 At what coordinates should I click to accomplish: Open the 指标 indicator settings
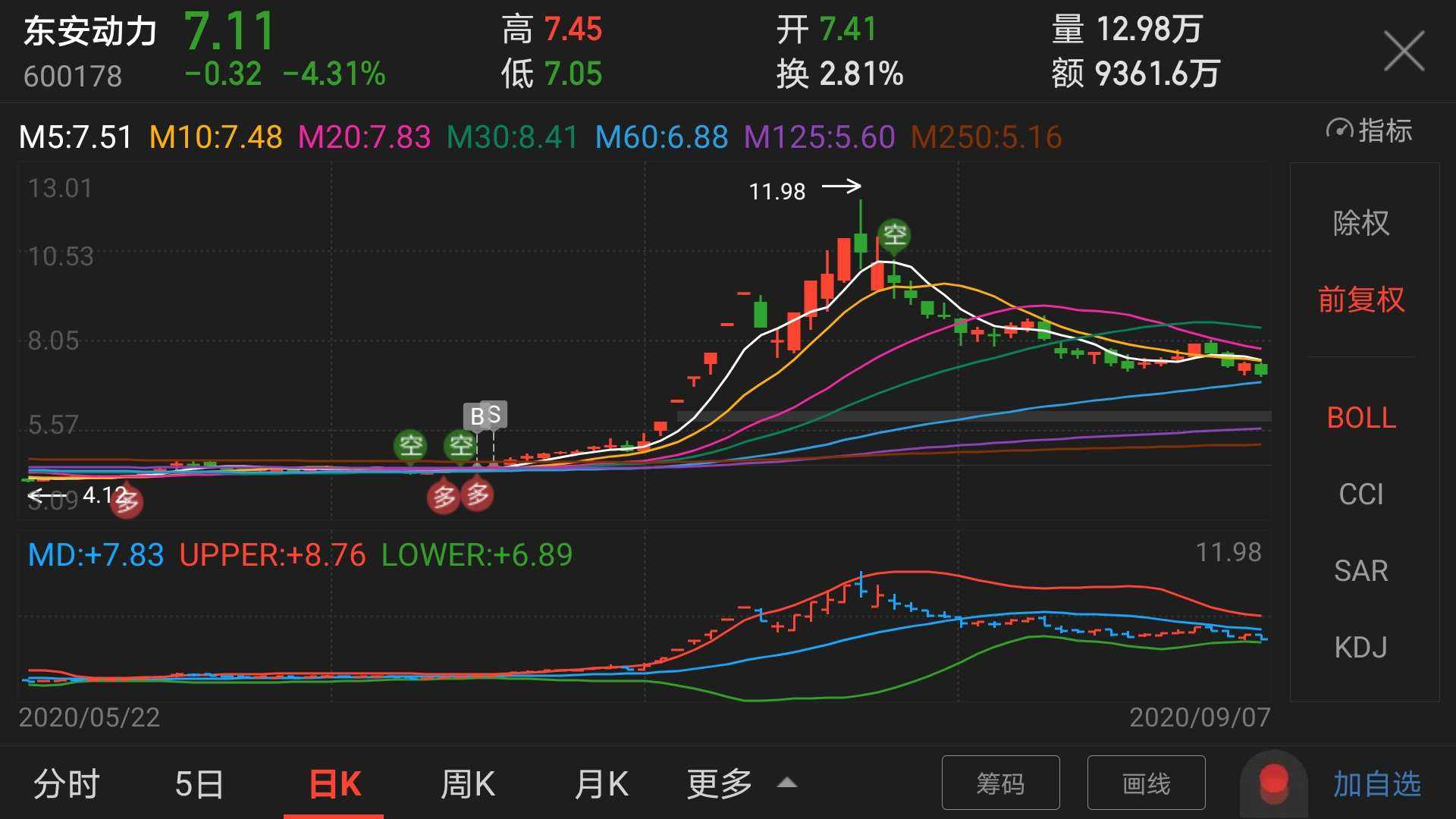click(1369, 131)
